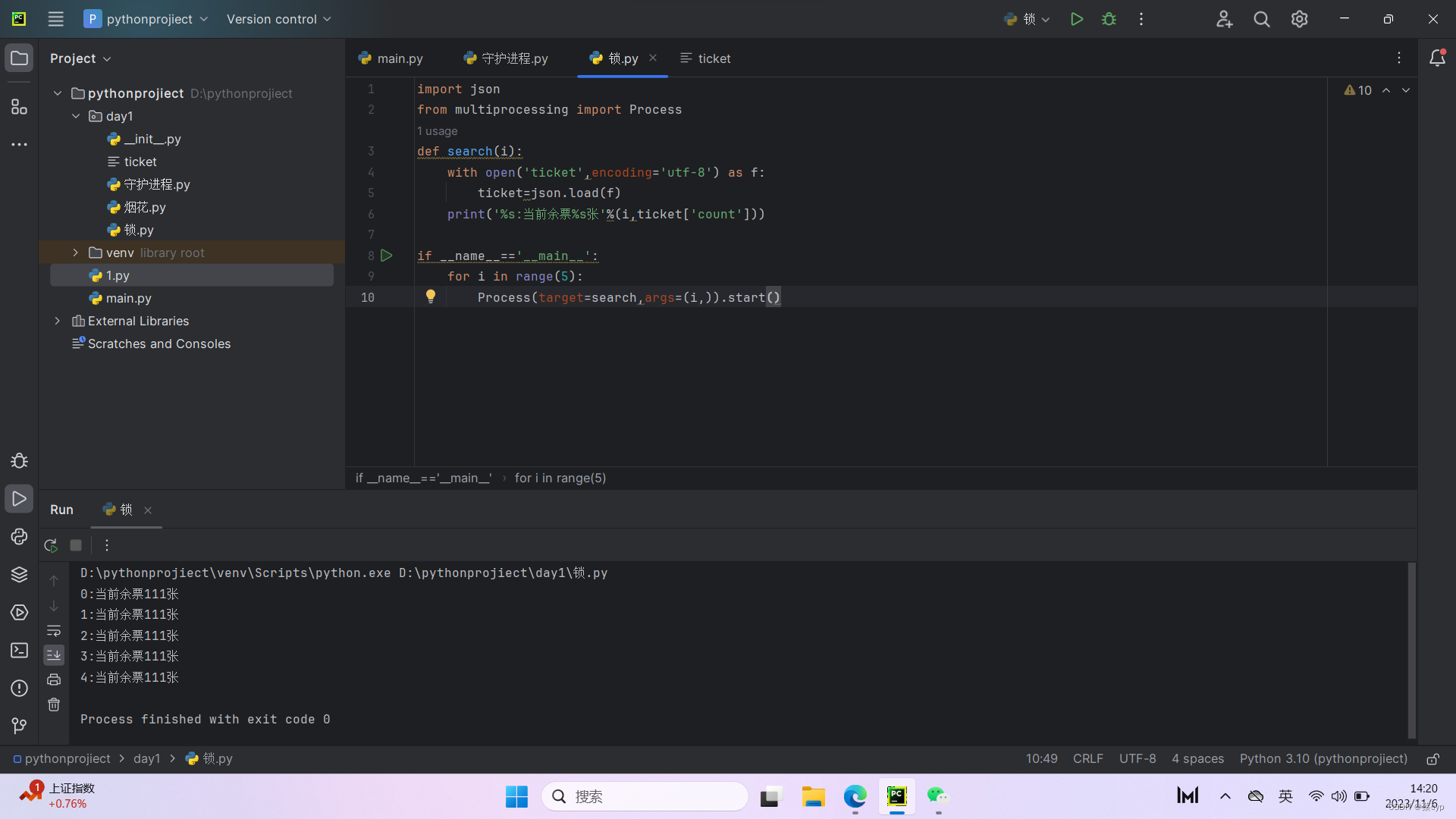The height and width of the screenshot is (819, 1456).
Task: Run the script with green play button
Action: 1076,19
